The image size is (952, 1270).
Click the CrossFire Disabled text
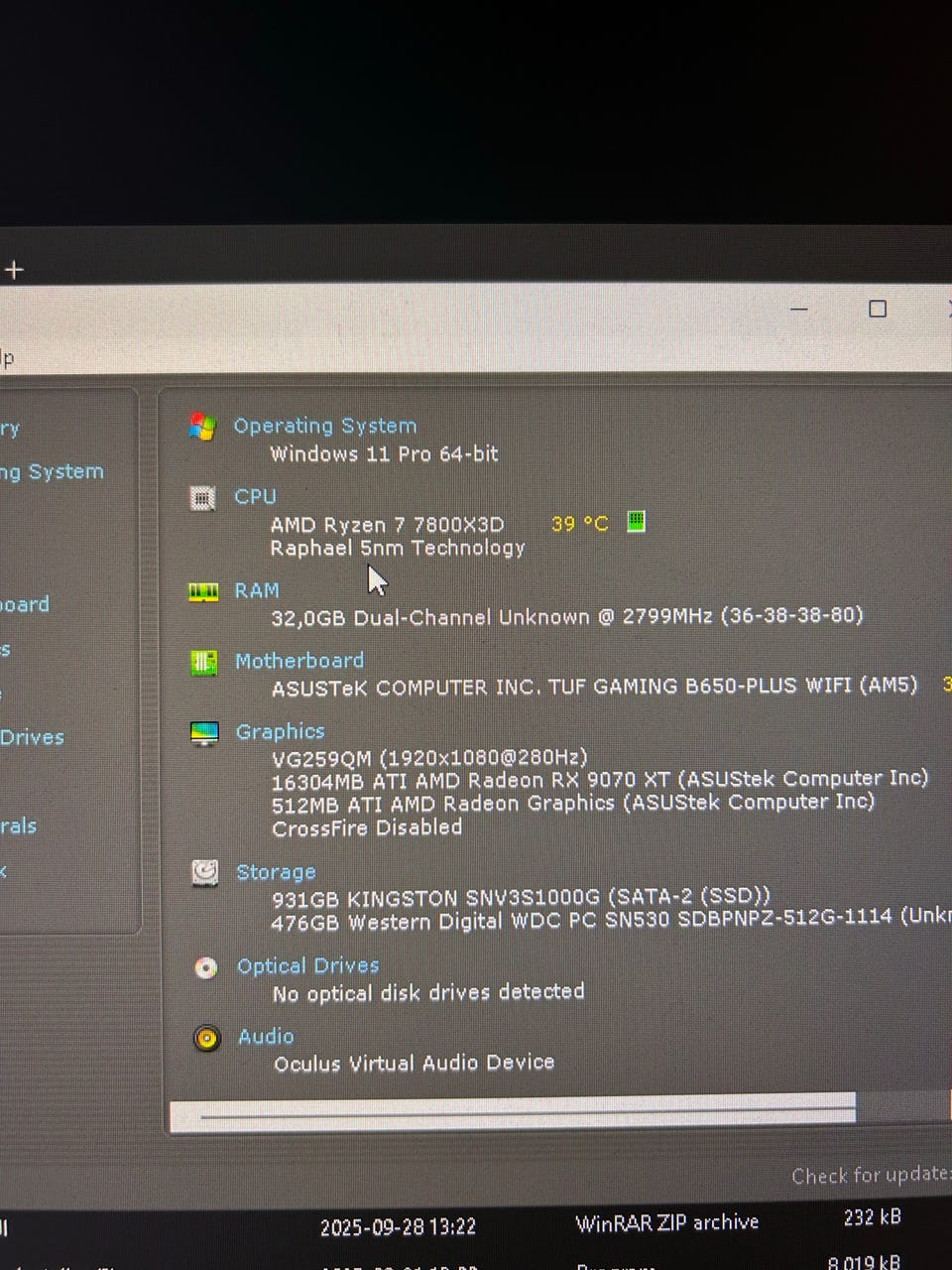pos(367,827)
